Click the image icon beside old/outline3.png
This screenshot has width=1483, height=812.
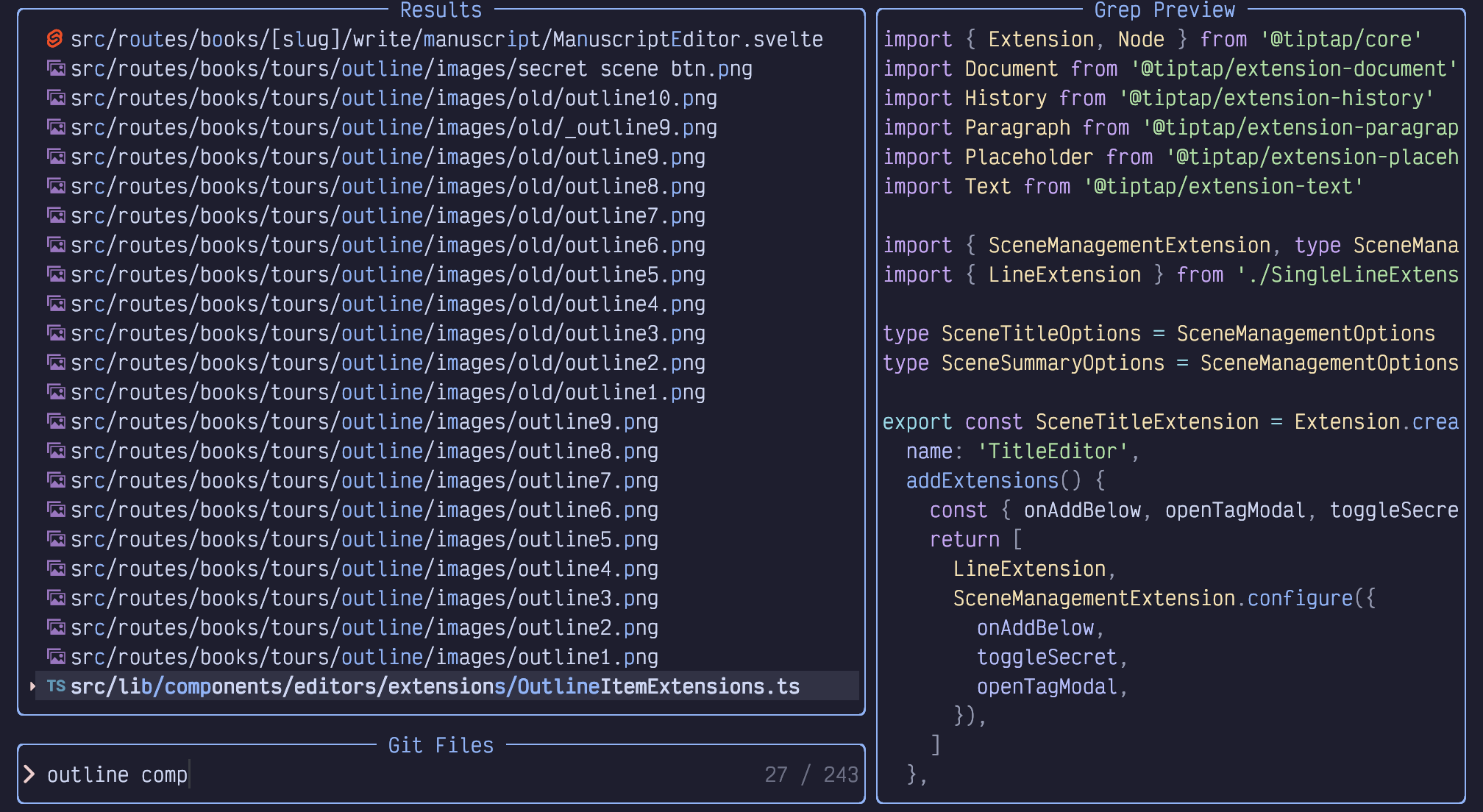pos(56,333)
